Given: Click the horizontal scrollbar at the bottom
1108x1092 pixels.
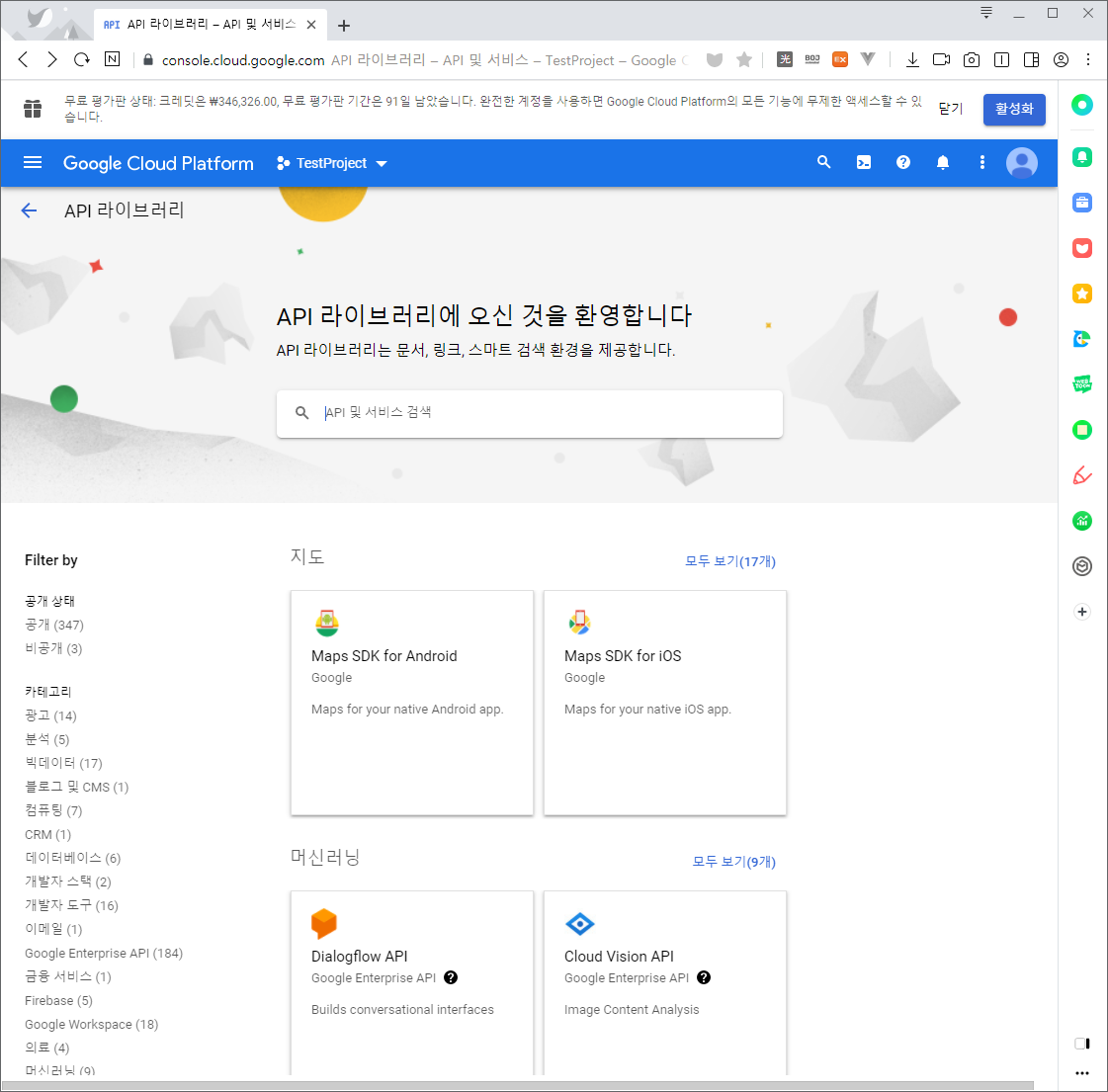Looking at the screenshot, I should point(517,1086).
